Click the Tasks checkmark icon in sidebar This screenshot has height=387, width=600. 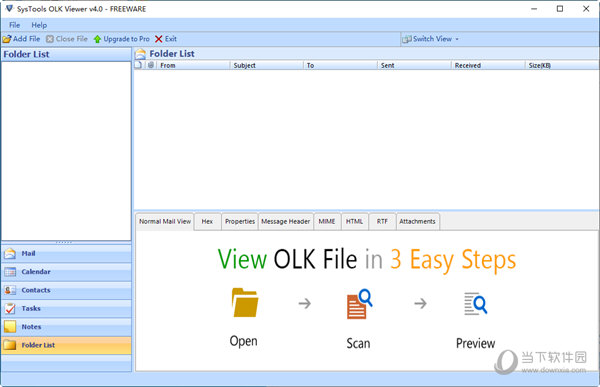pos(10,309)
